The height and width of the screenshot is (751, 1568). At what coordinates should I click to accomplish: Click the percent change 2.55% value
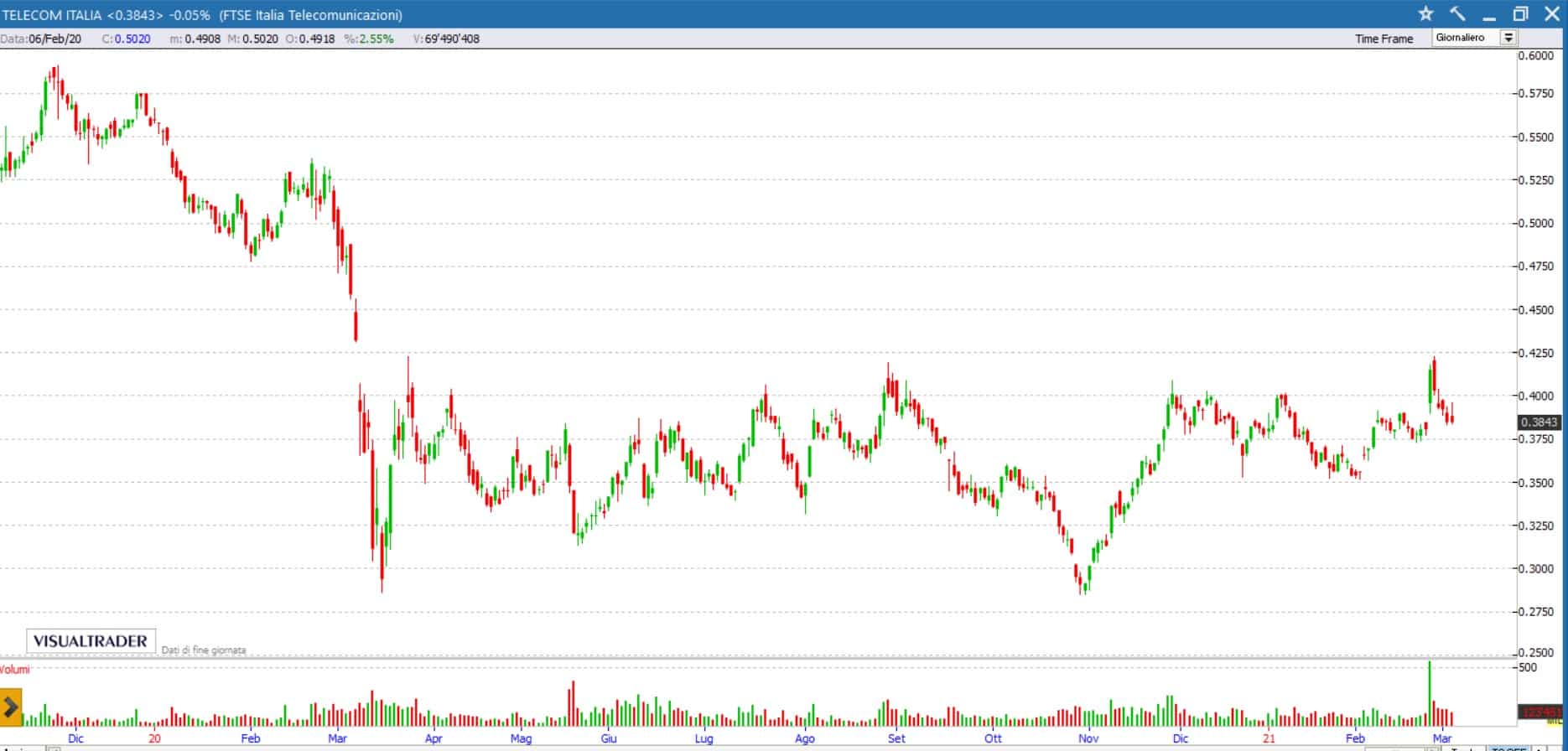point(376,39)
